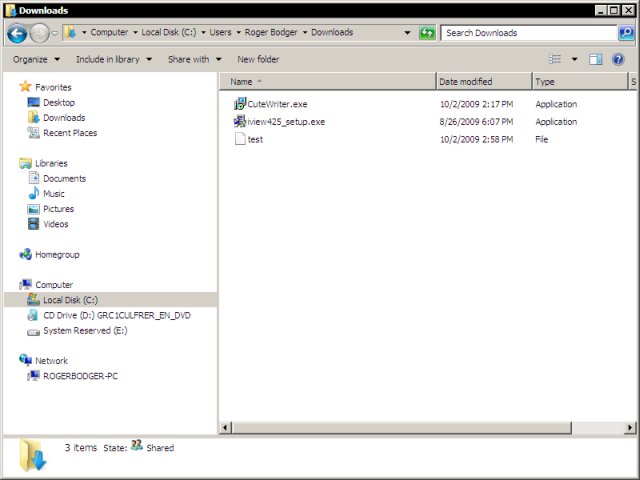640x480 pixels.
Task: Click horizontal scrollbar left arrow
Action: click(225, 428)
